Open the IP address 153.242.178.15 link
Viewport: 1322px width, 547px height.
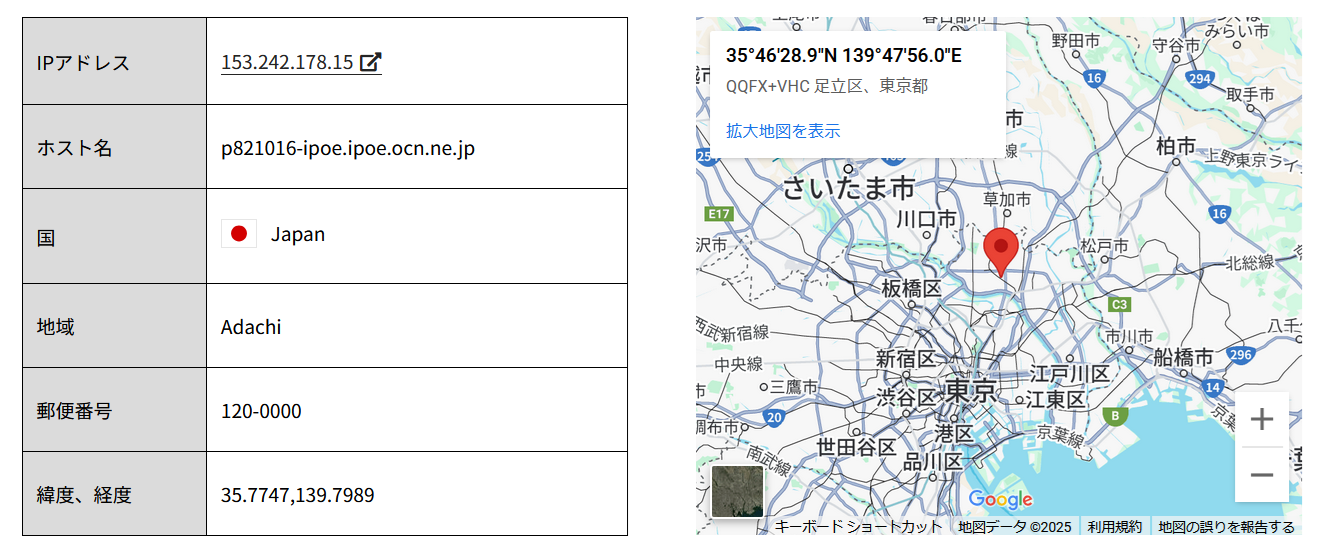tap(301, 62)
